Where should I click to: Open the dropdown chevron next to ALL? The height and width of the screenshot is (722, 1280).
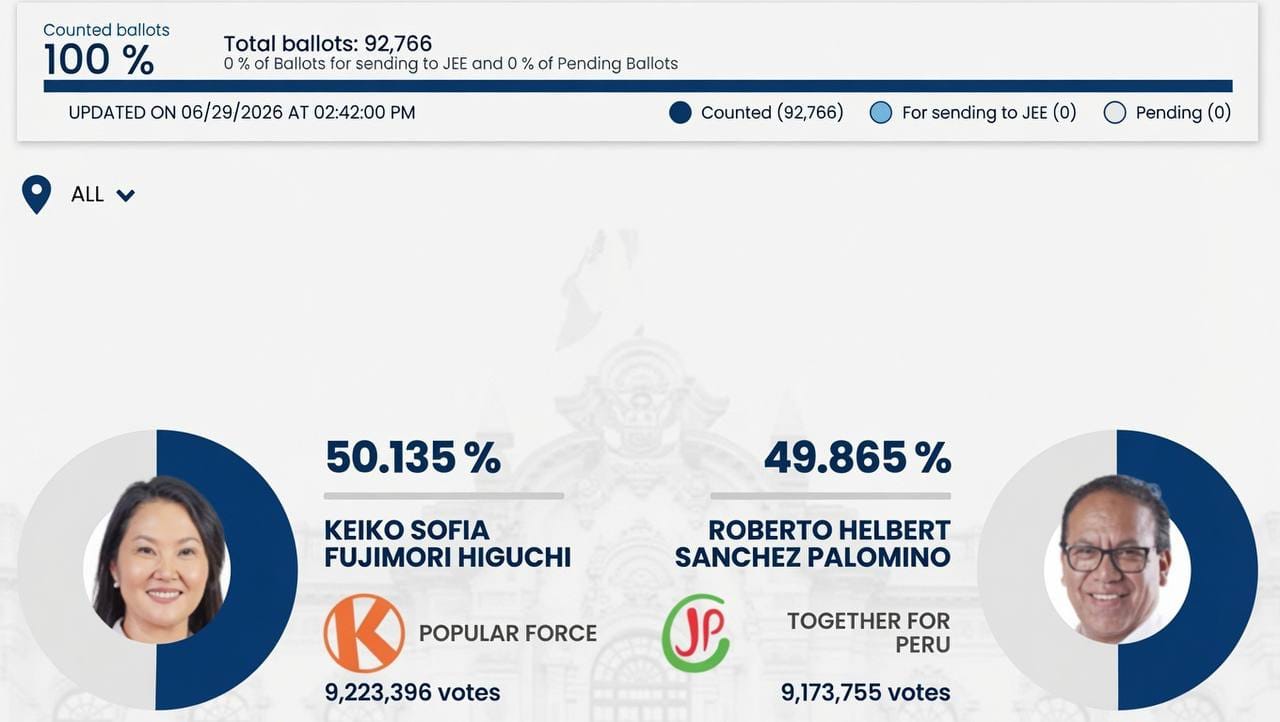coord(125,196)
